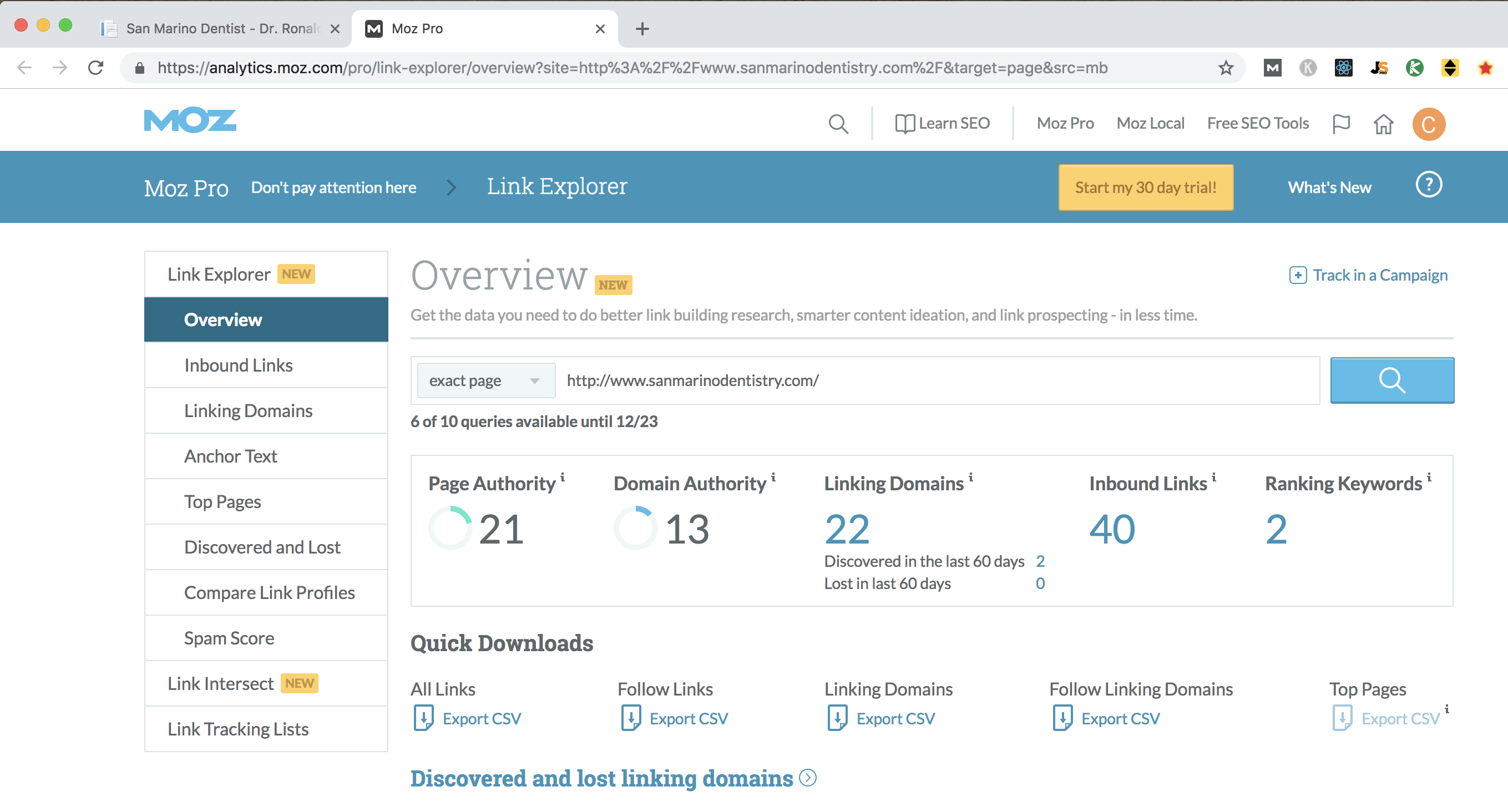
Task: Start my 30 day trial button
Action: tap(1146, 188)
